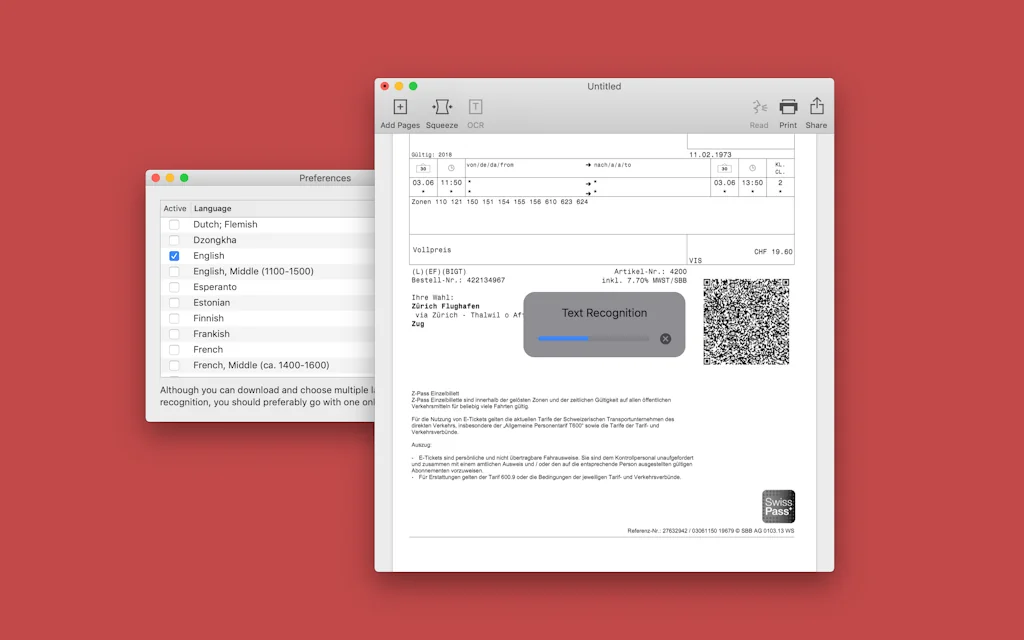Viewport: 1024px width, 640px height.
Task: Enable the Dutch; Flemish checkbox
Action: pyautogui.click(x=174, y=225)
